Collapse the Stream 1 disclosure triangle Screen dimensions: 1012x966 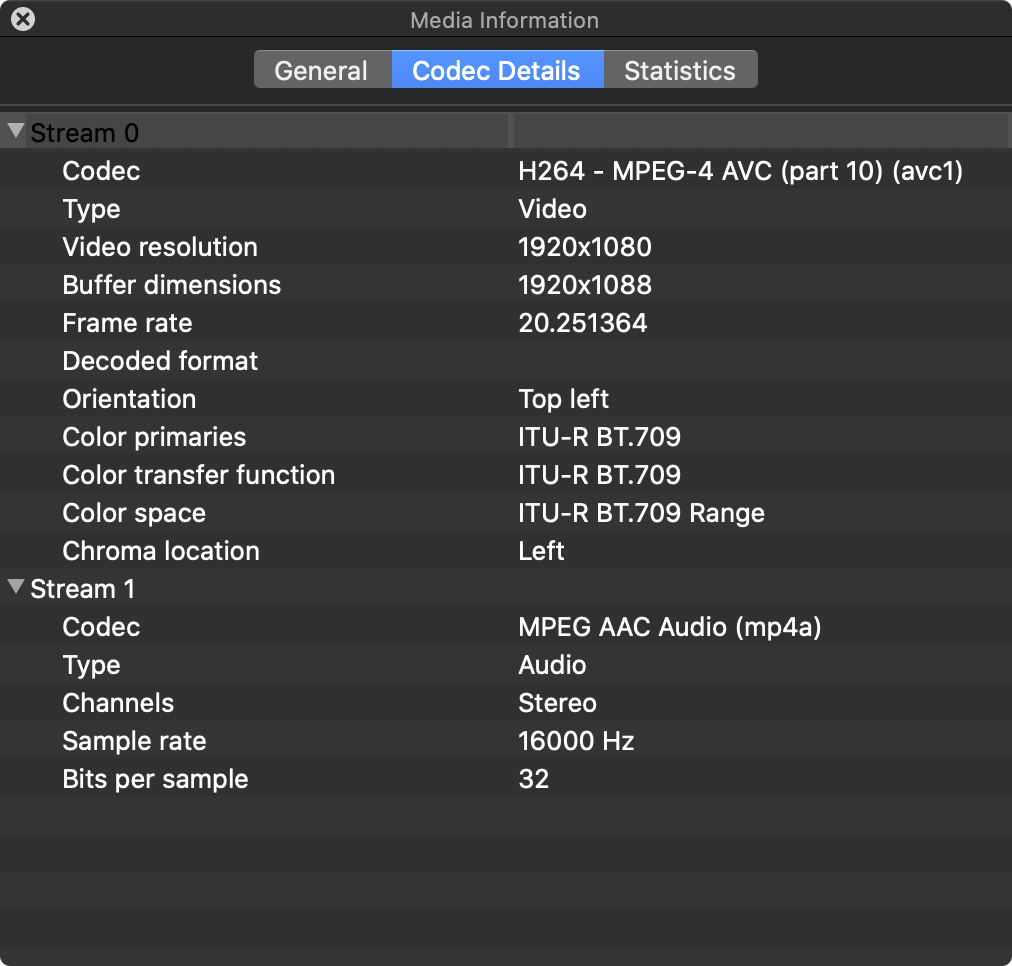tap(16, 588)
